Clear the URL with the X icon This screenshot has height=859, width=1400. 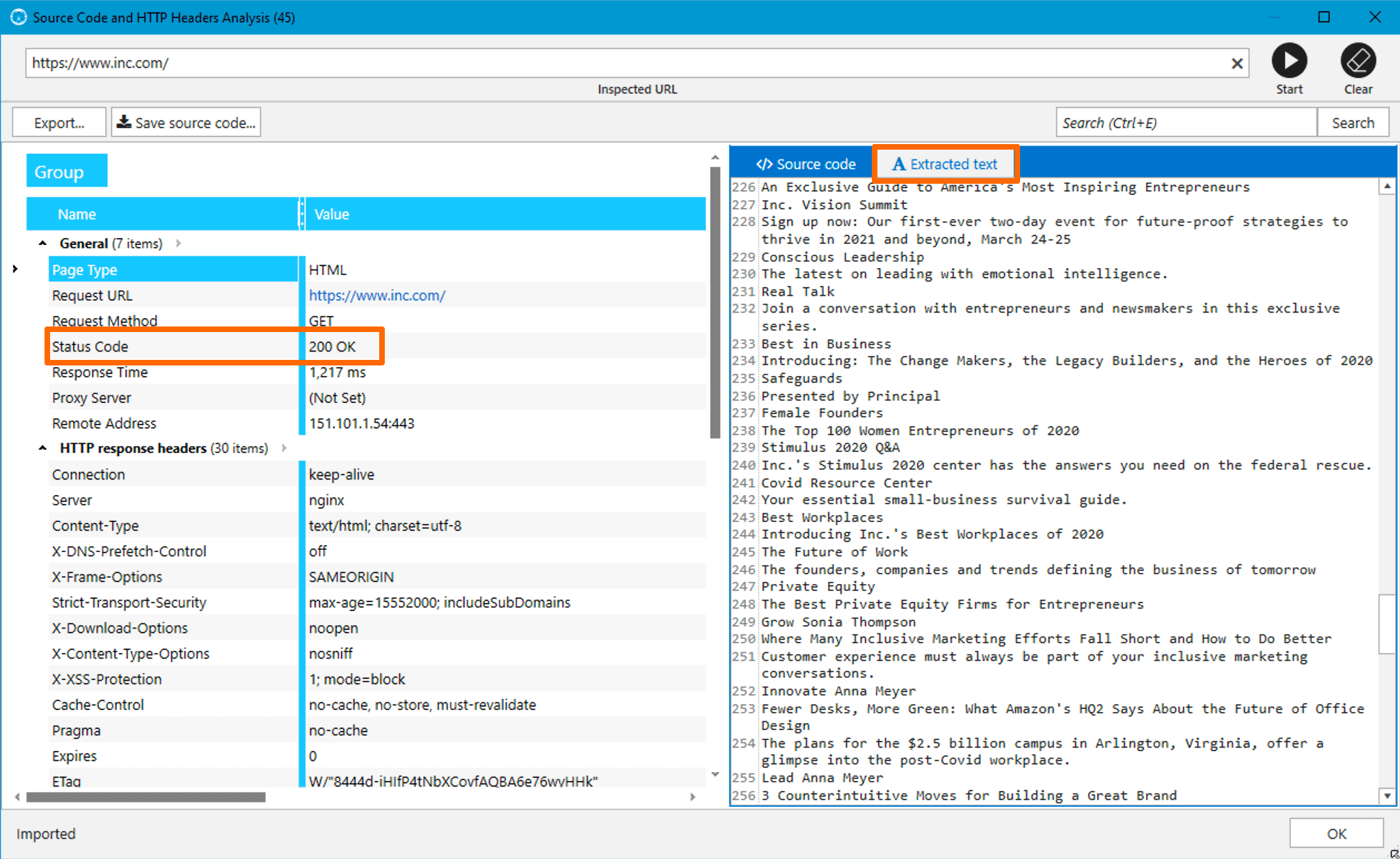pos(1236,63)
